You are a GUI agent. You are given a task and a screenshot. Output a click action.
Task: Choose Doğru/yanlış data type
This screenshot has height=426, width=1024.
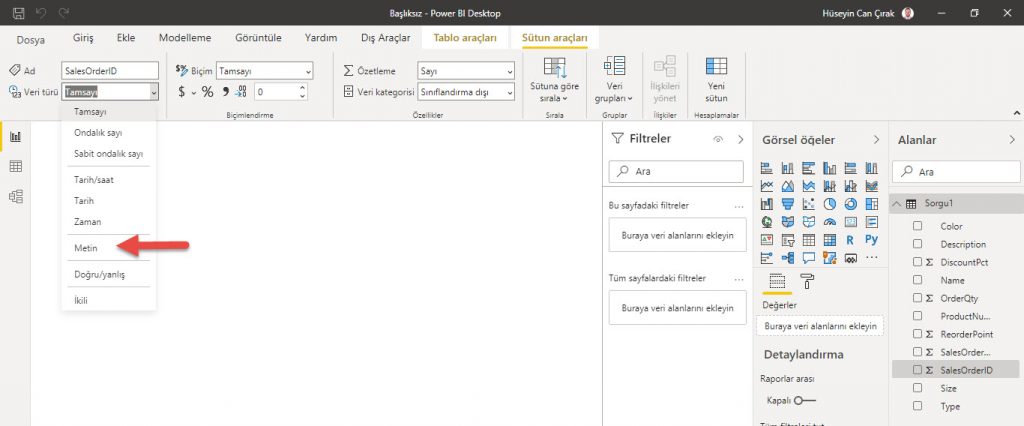[99, 274]
